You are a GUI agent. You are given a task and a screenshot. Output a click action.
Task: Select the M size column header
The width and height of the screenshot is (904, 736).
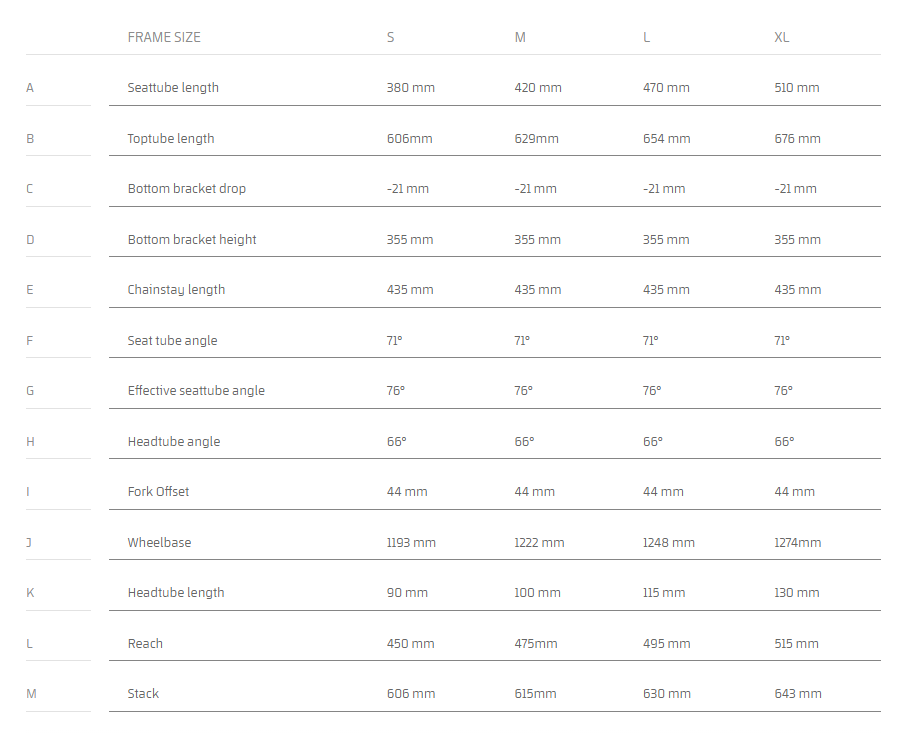[520, 37]
